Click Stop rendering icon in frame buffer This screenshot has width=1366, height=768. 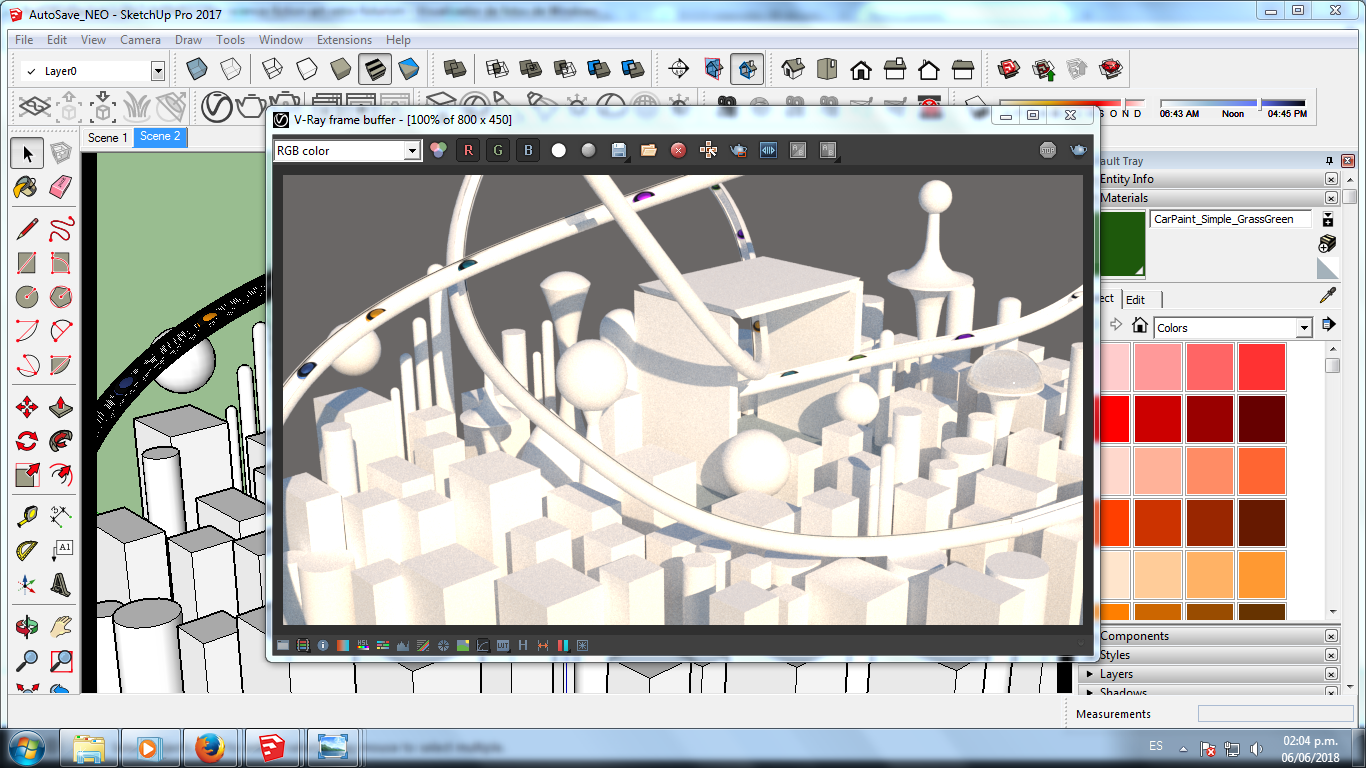[1048, 150]
